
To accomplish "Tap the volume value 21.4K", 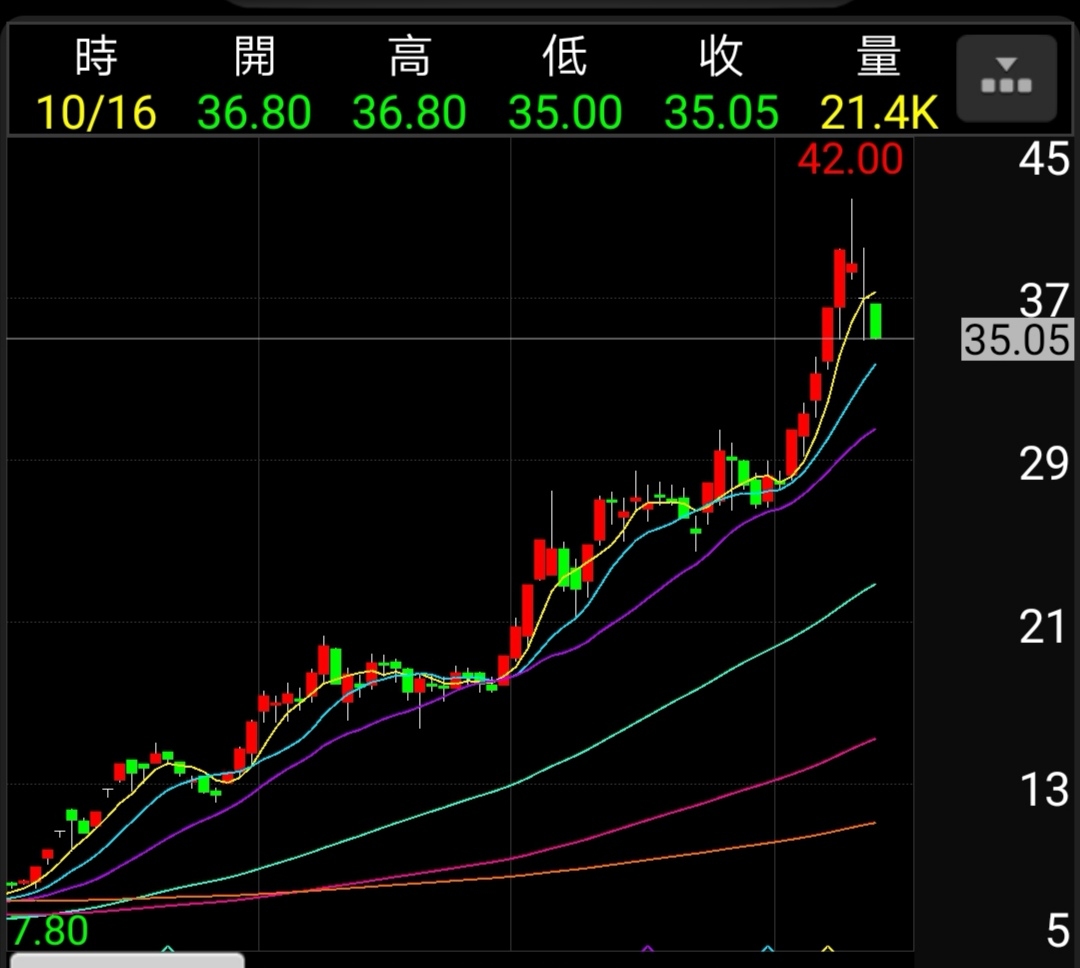I will 879,113.
